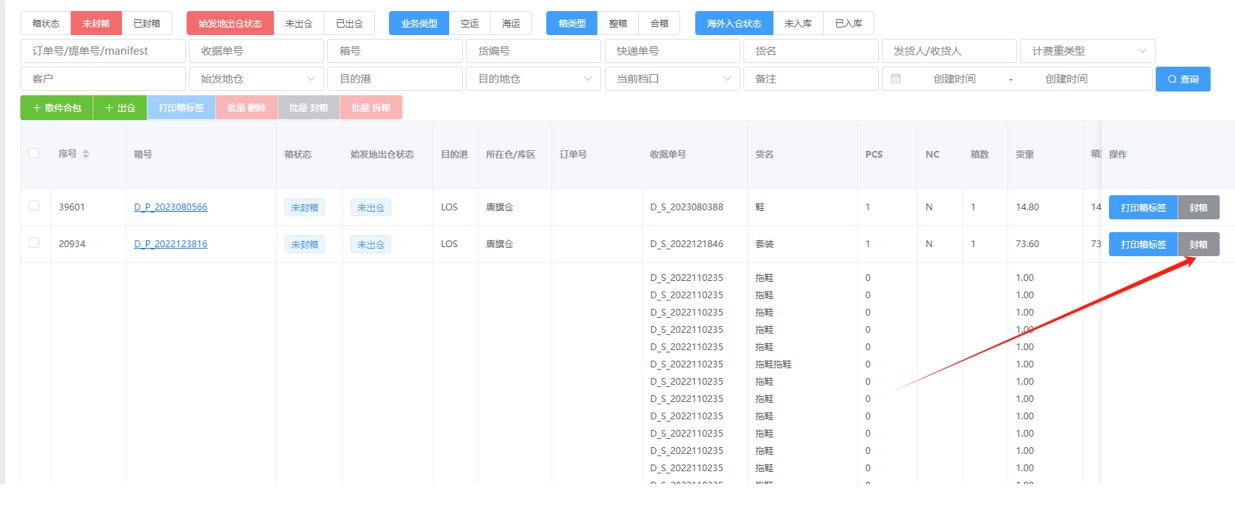Image resolution: width=1235 pixels, height=509 pixels.
Task: Click the 查询 search button
Action: pos(1183,79)
